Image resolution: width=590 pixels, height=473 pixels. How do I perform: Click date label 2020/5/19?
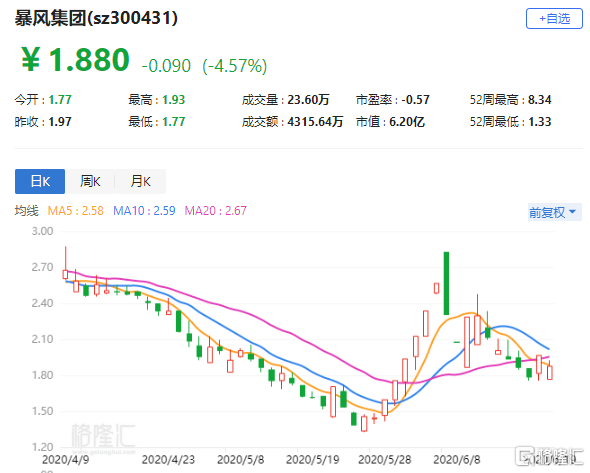[x=313, y=459]
